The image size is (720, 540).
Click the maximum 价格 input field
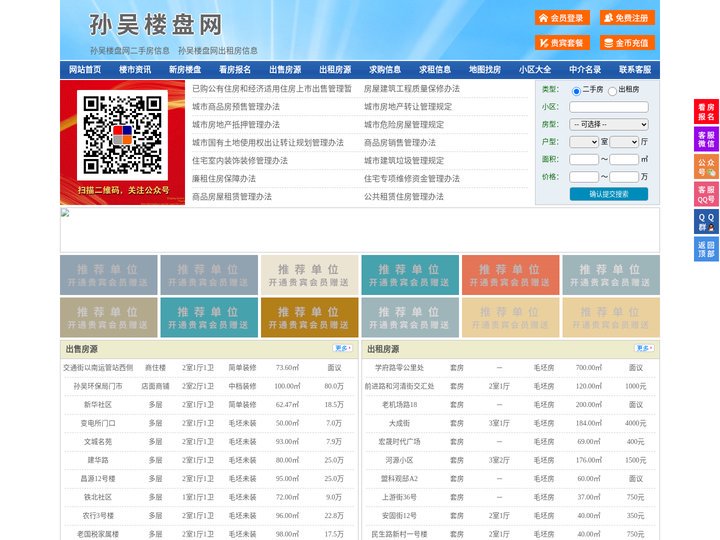point(624,177)
